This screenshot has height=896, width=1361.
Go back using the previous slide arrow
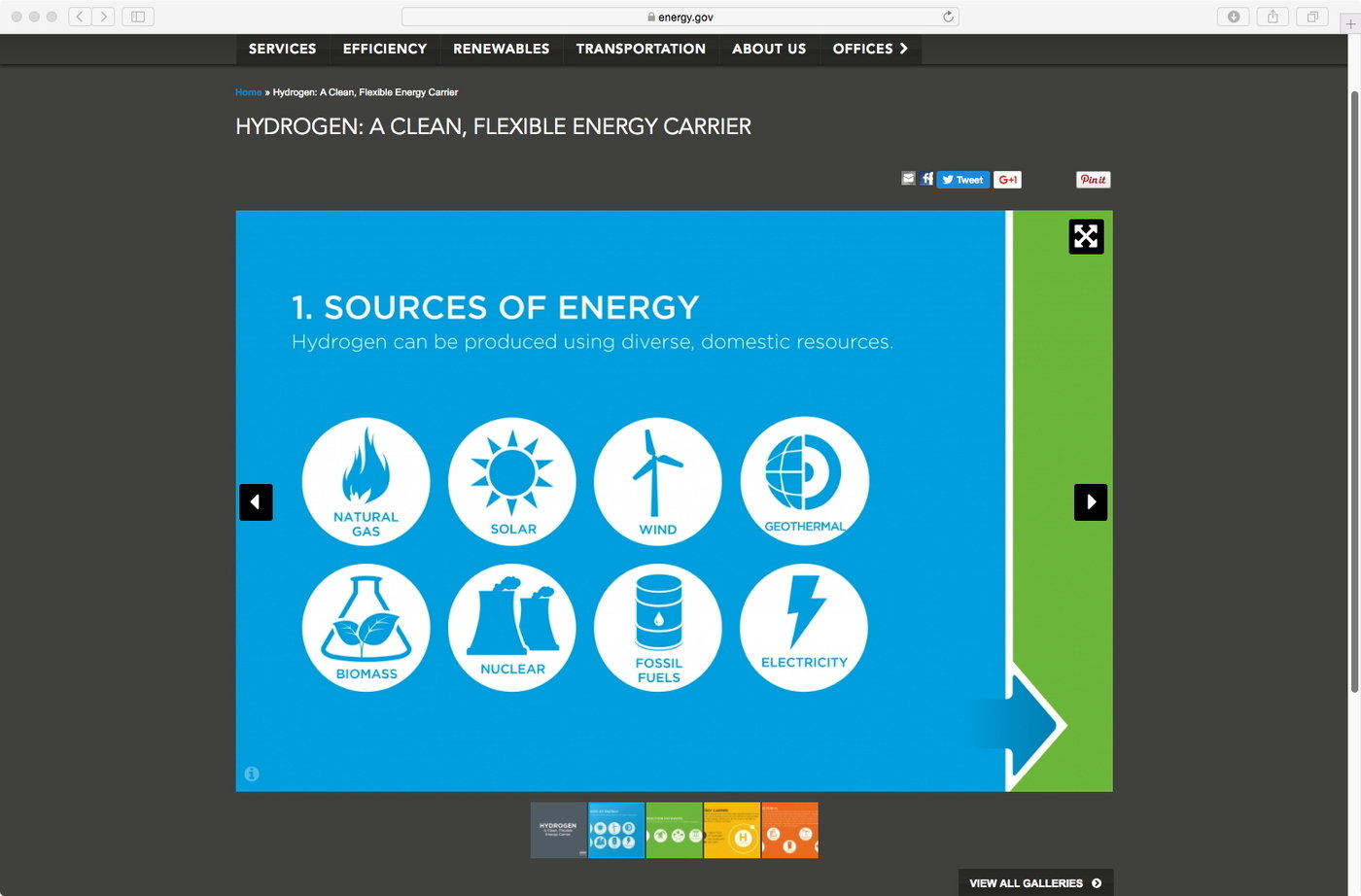pyautogui.click(x=256, y=501)
